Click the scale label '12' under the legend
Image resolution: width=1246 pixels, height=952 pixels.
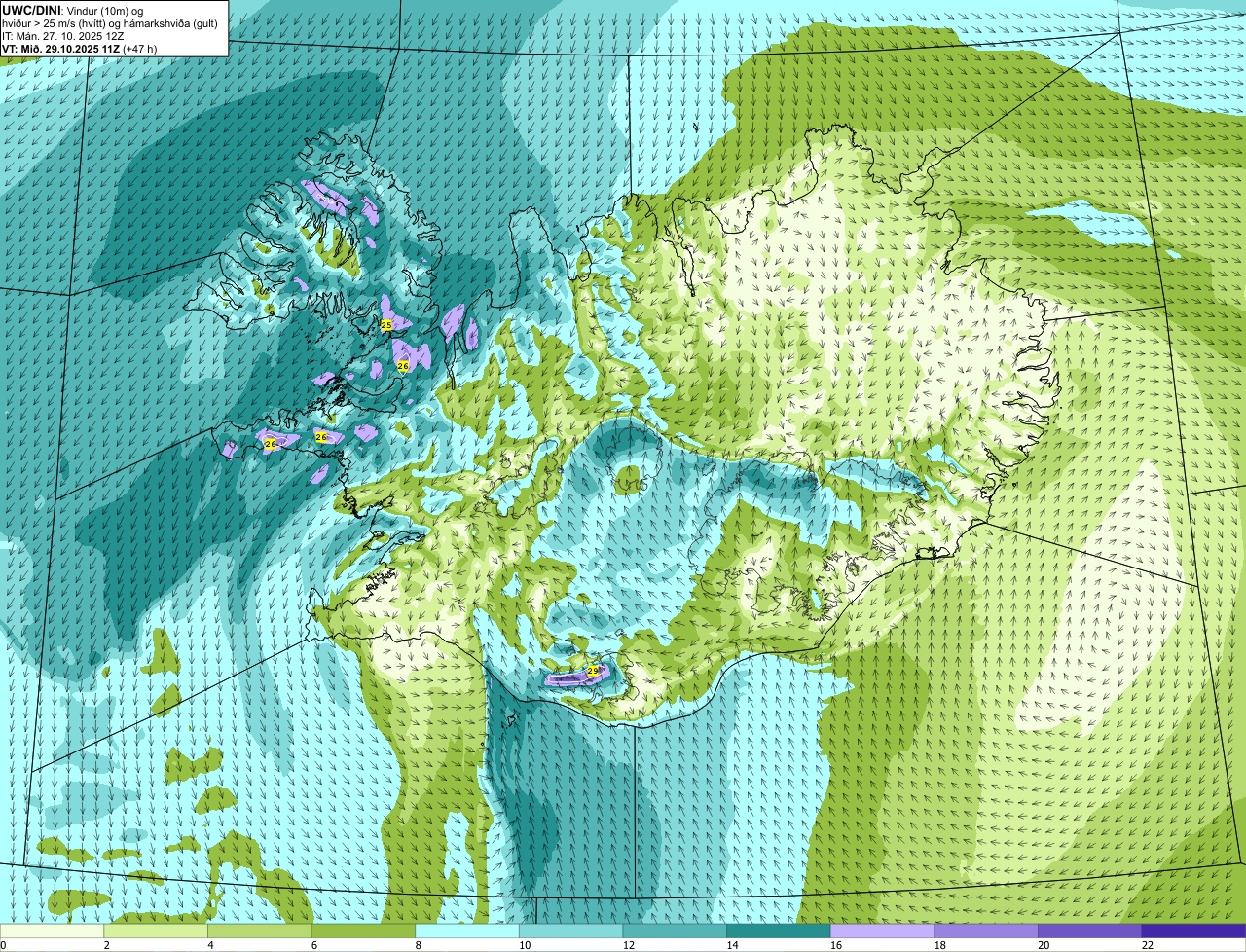tap(629, 945)
